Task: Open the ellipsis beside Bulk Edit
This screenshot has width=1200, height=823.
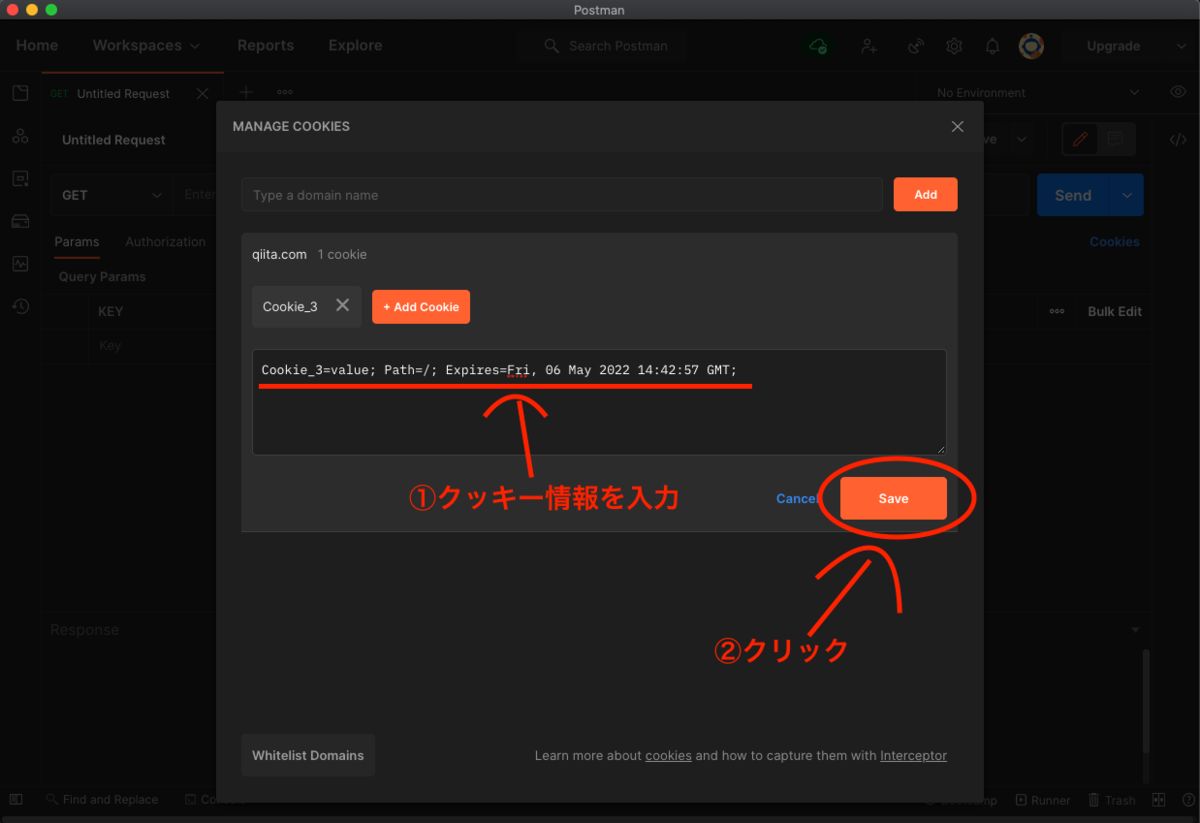Action: (1057, 311)
